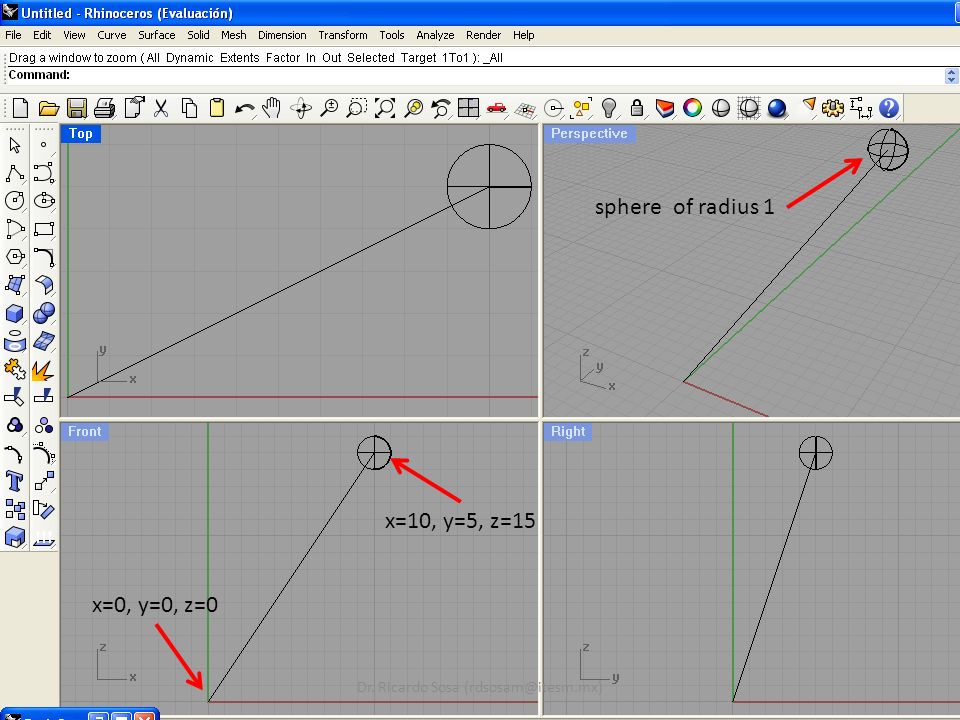This screenshot has width=960, height=720.
Task: Click the Undo View Change icon
Action: pos(441,108)
